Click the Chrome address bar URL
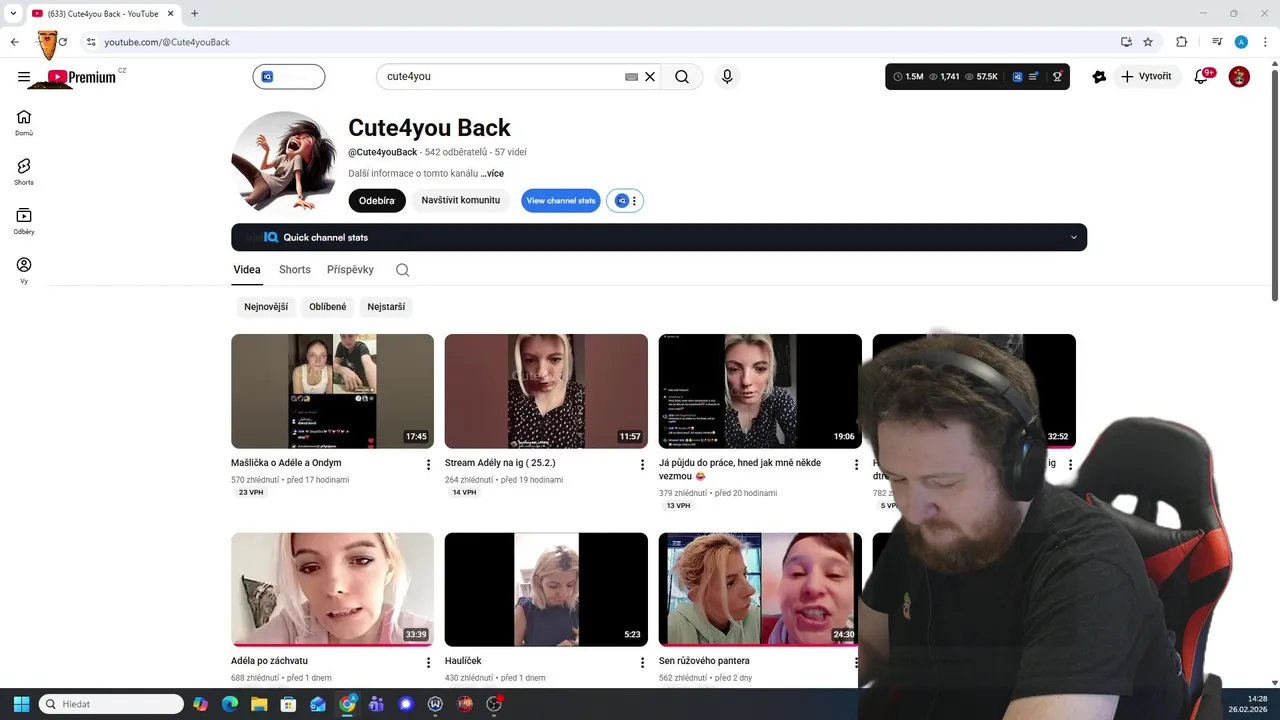This screenshot has width=1280, height=720. [167, 42]
